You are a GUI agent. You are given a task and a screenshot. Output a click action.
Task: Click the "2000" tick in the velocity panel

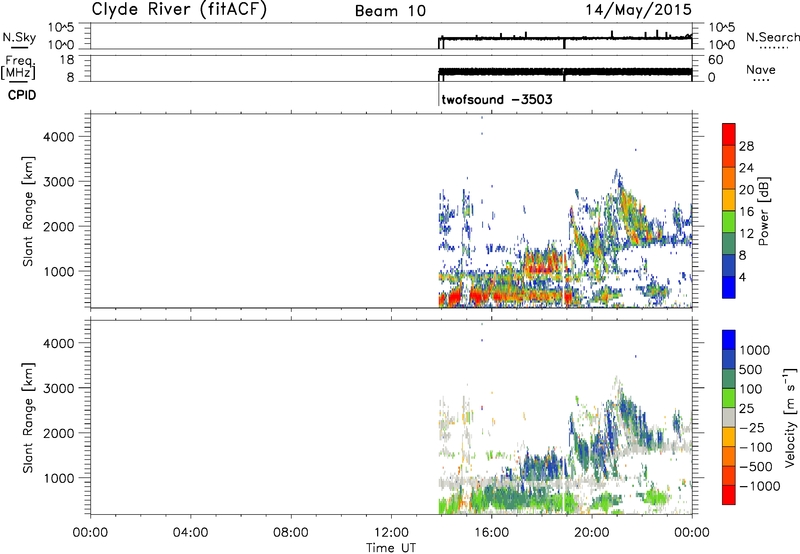58,433
